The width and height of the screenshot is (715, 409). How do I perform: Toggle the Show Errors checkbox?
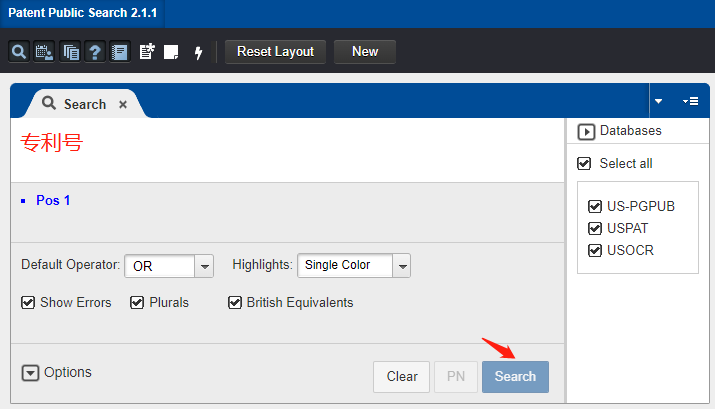coord(28,302)
